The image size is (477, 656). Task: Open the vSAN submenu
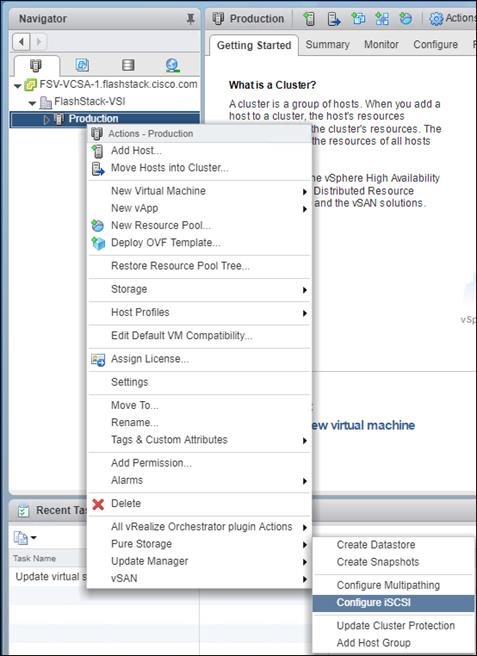point(199,579)
